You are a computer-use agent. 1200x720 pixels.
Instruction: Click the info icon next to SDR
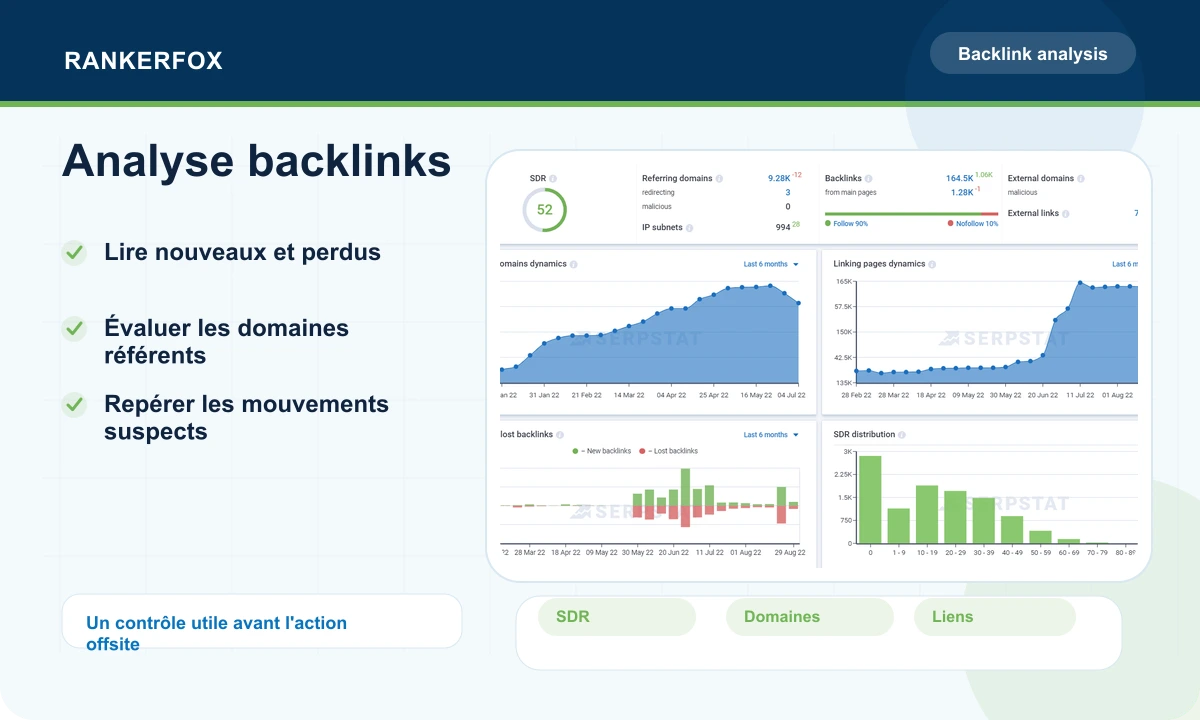(553, 179)
